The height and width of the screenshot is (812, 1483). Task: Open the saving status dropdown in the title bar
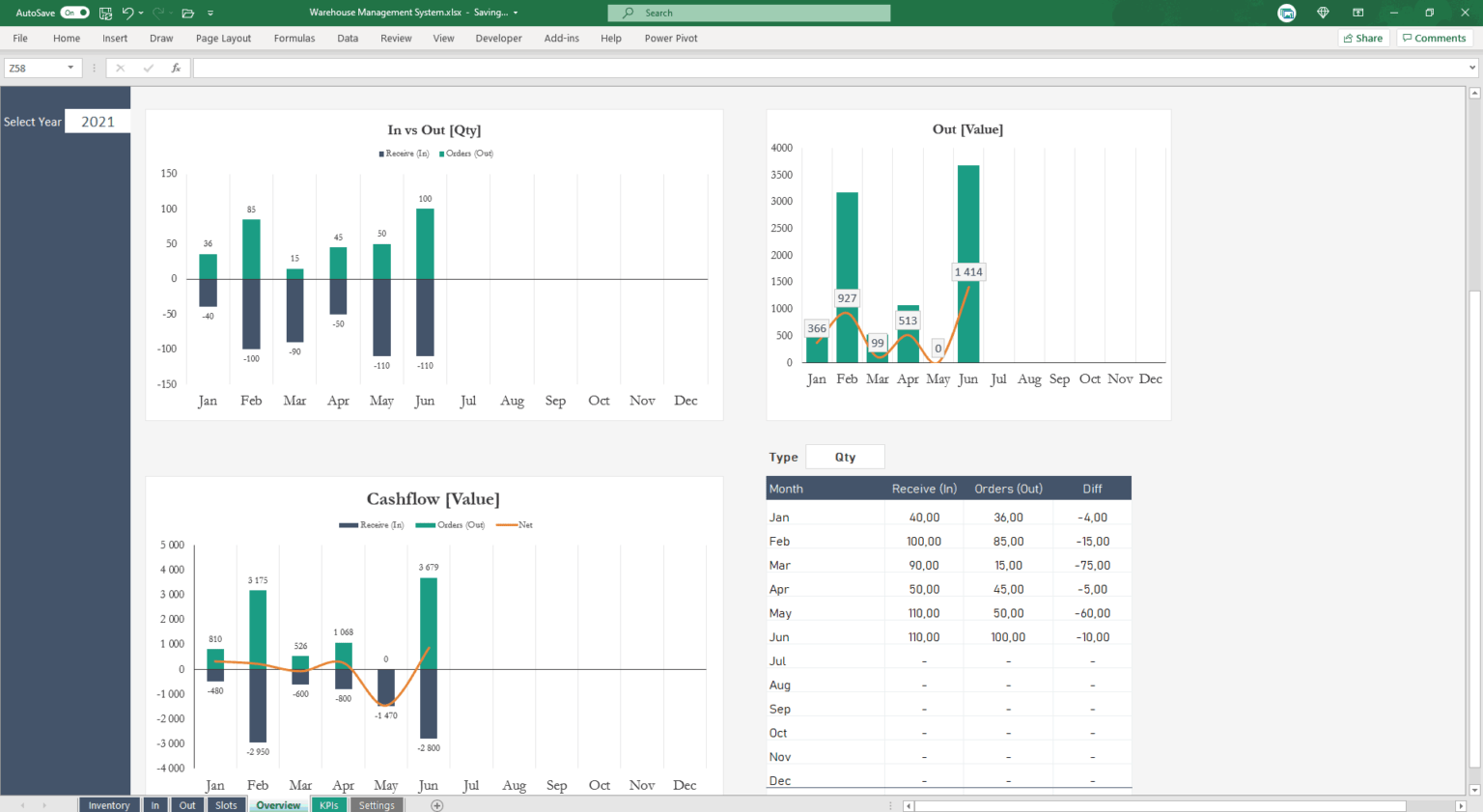coord(515,13)
